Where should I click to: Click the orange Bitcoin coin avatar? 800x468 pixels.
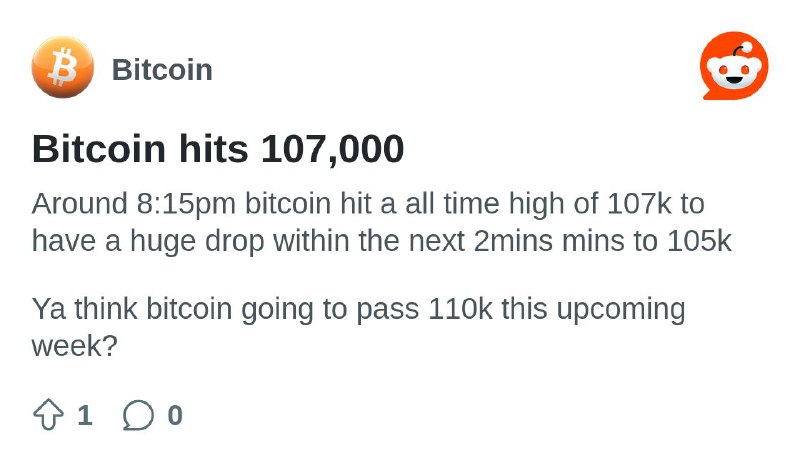point(63,67)
